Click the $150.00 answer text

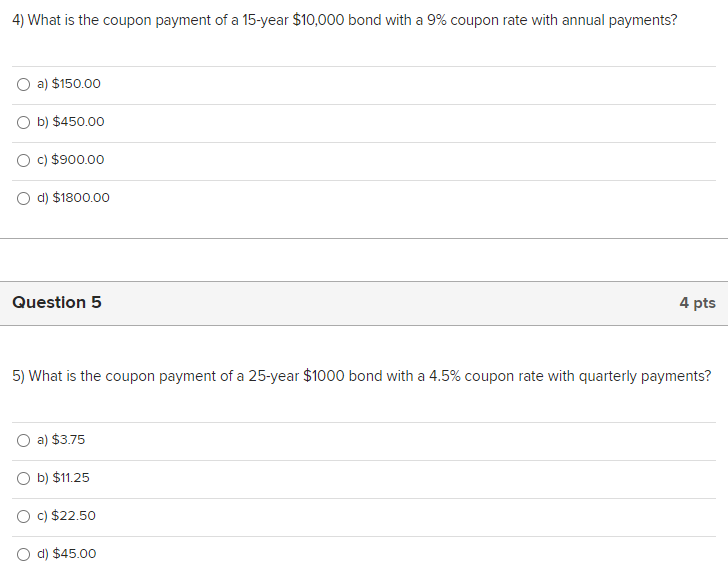coord(69,84)
